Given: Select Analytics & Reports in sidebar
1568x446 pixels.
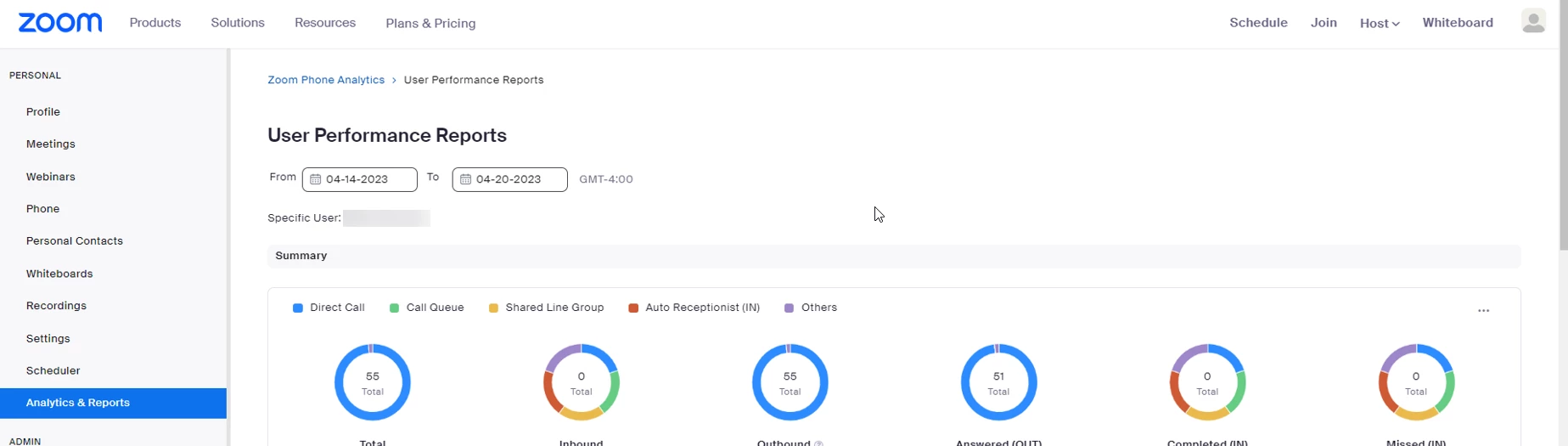Looking at the screenshot, I should click(x=113, y=403).
